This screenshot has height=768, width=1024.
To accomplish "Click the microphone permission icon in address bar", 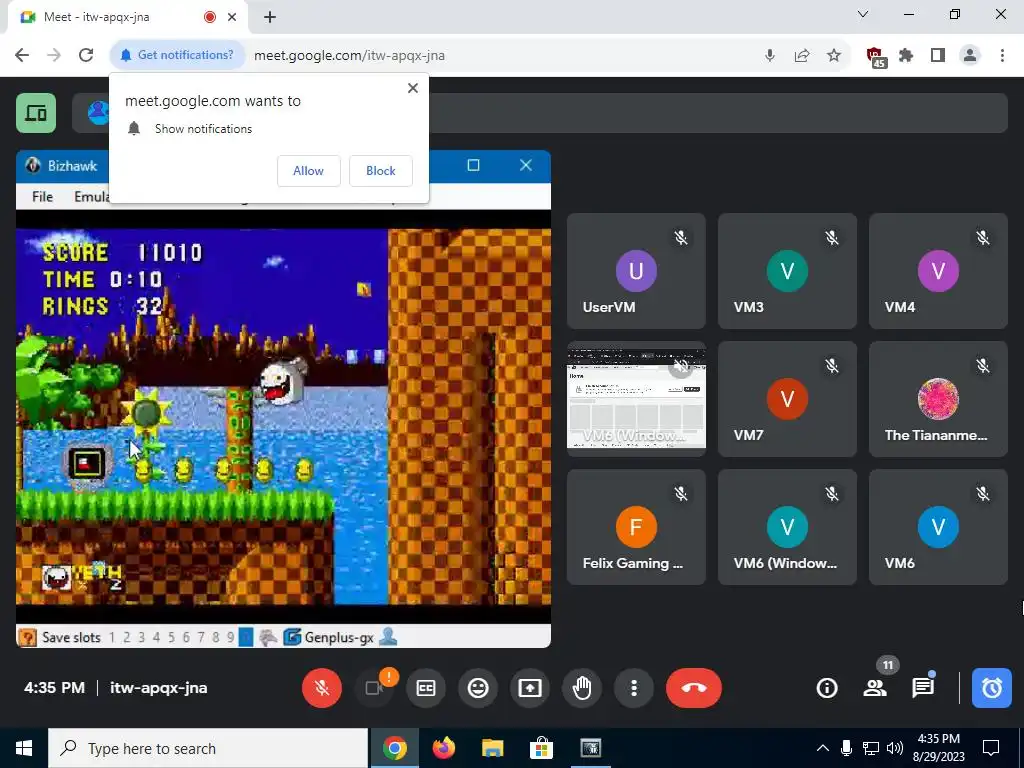I will coord(770,56).
